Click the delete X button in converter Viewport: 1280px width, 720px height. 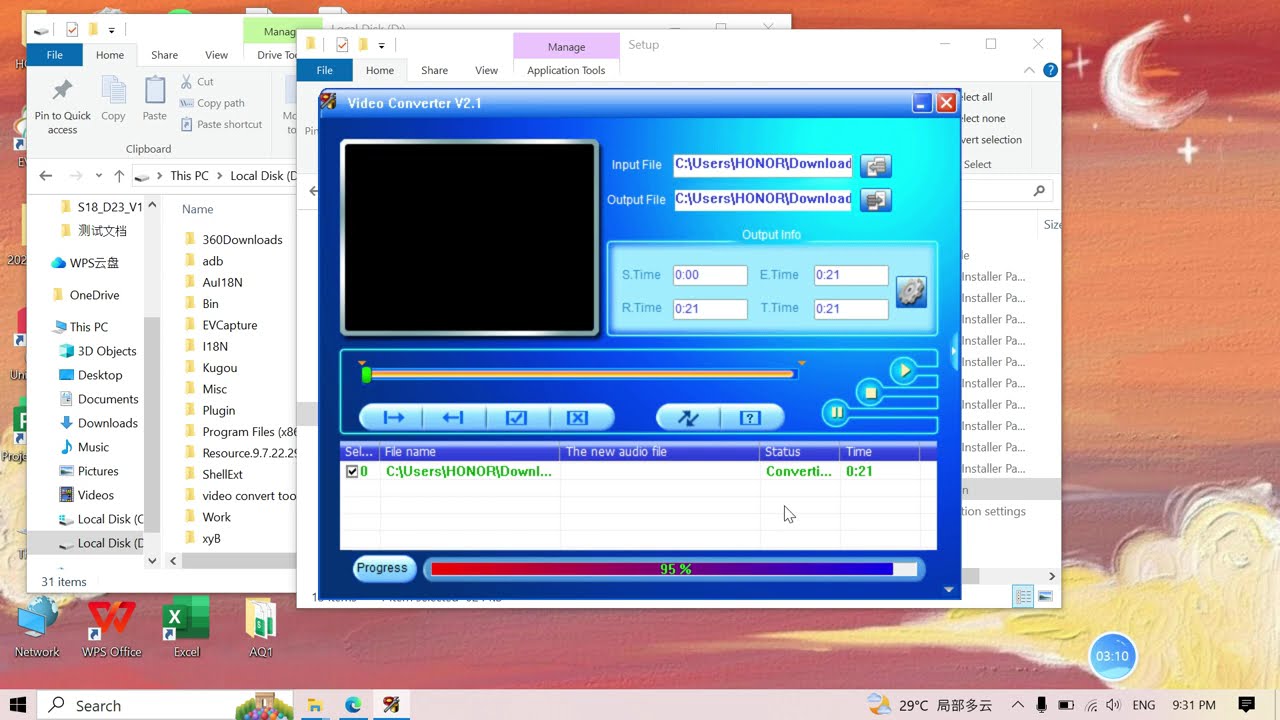(578, 418)
